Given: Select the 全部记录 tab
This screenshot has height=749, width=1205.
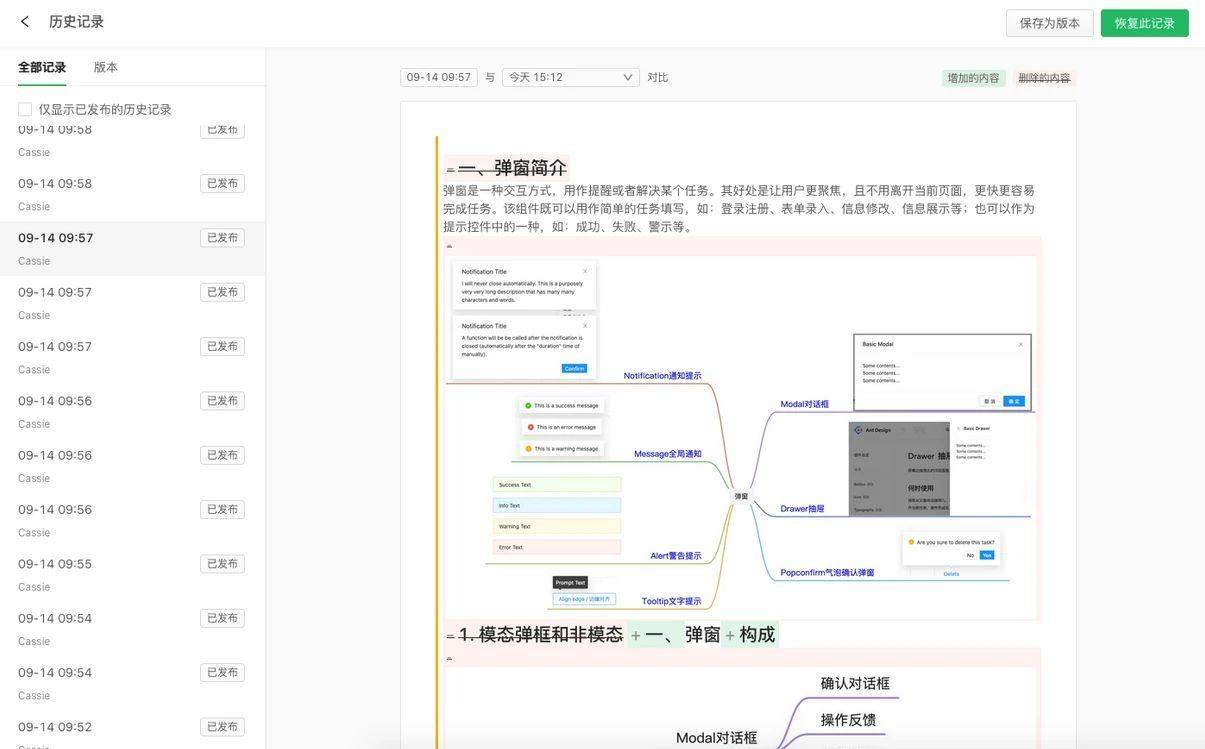Looking at the screenshot, I should click(42, 67).
